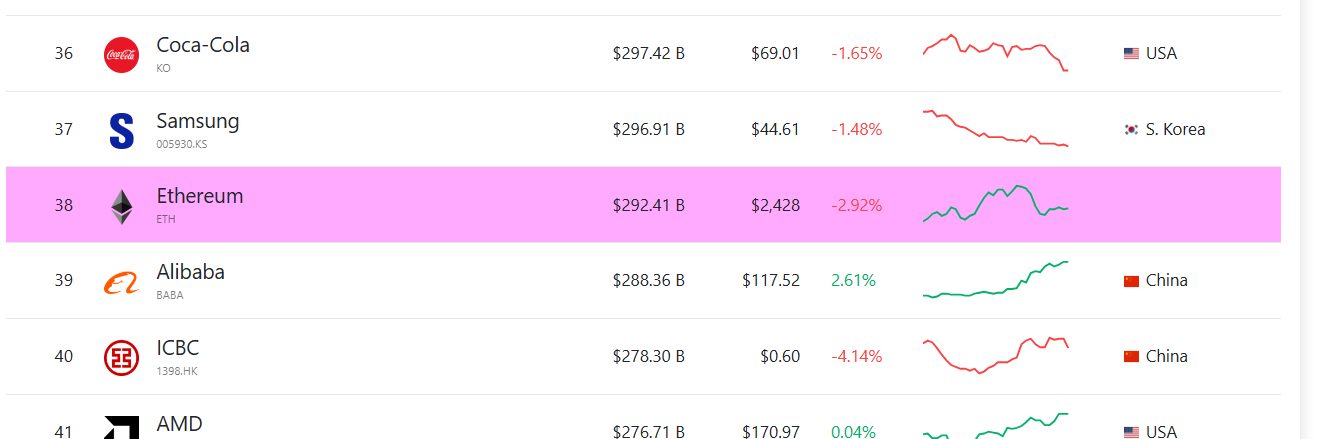The width and height of the screenshot is (1333, 439).
Task: Open the Ethereum asset link
Action: pyautogui.click(x=200, y=196)
